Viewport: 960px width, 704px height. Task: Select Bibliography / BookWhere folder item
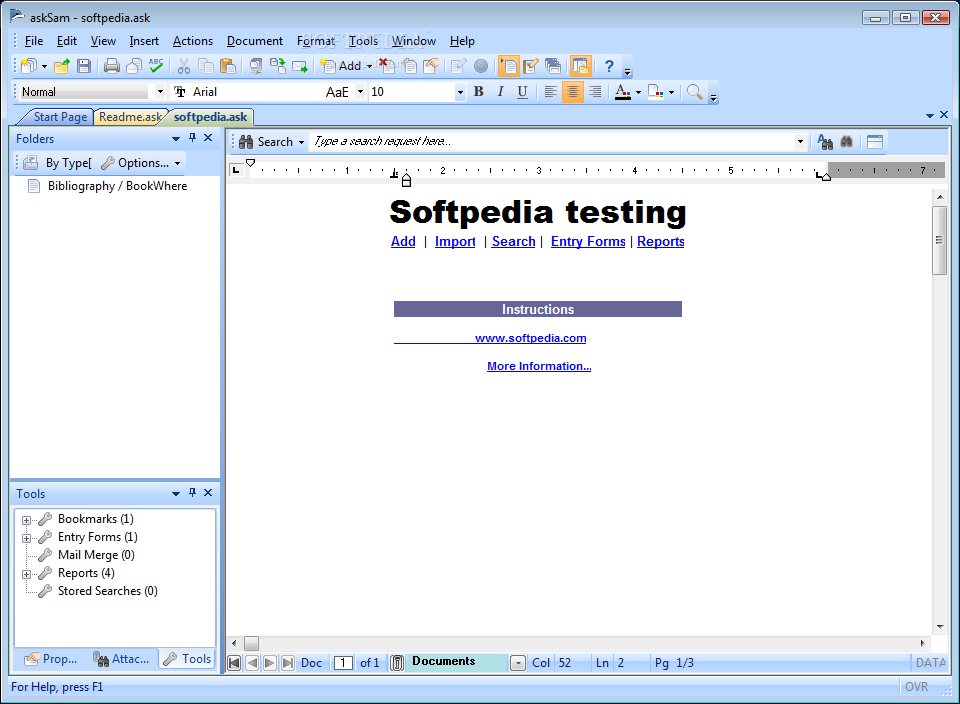click(x=117, y=186)
